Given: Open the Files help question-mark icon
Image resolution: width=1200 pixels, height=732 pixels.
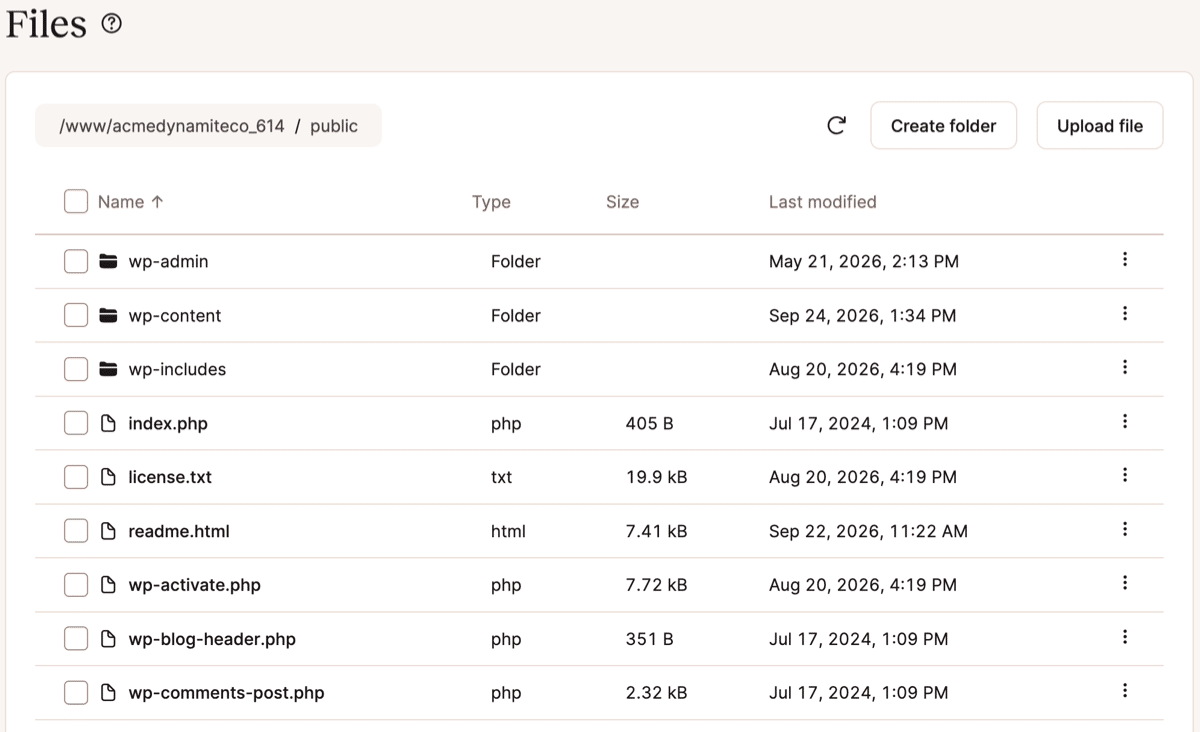Looking at the screenshot, I should 112,24.
